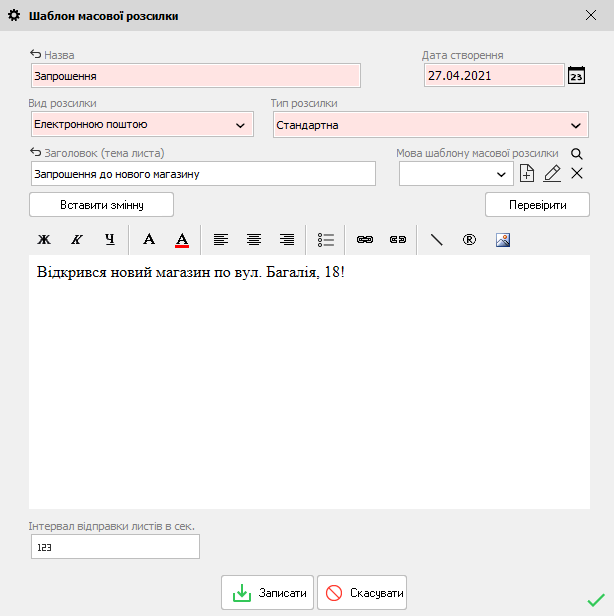This screenshot has height=616, width=614.
Task: Insert an image into the message
Action: click(503, 240)
